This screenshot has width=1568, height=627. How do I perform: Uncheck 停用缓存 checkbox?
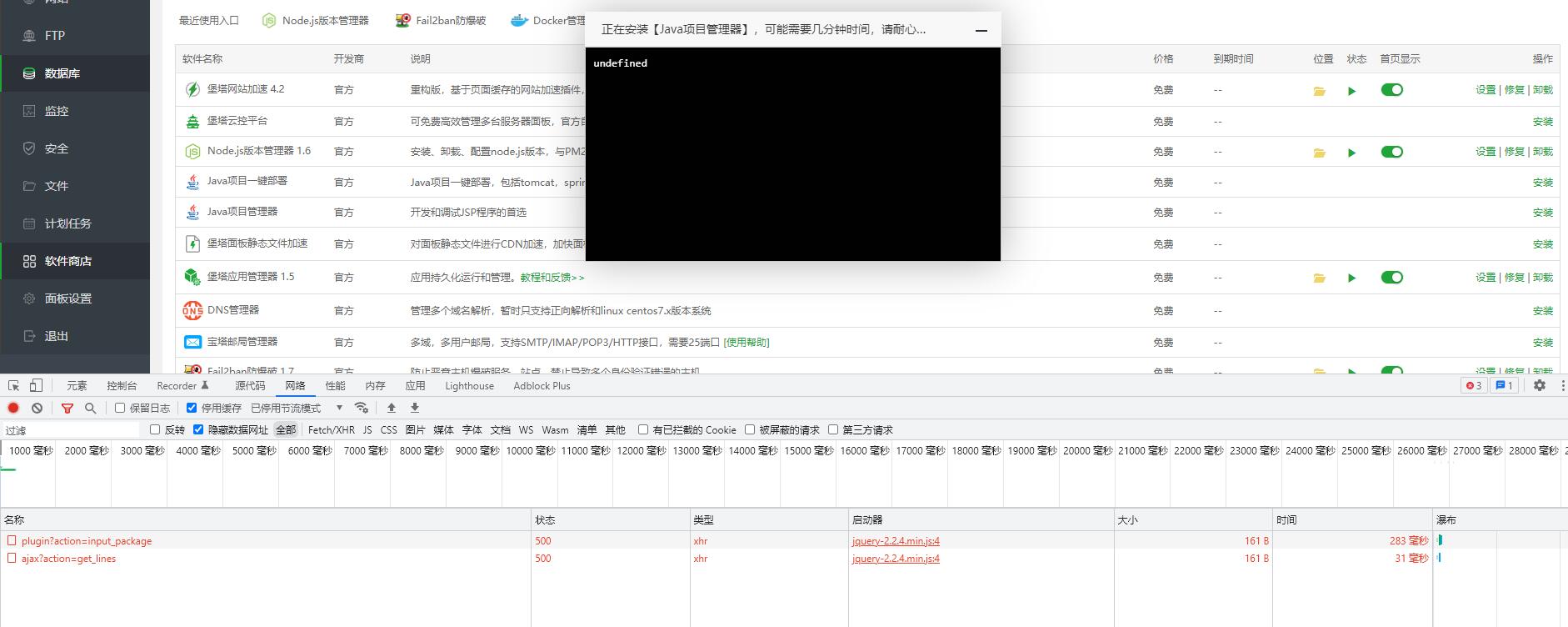click(192, 408)
